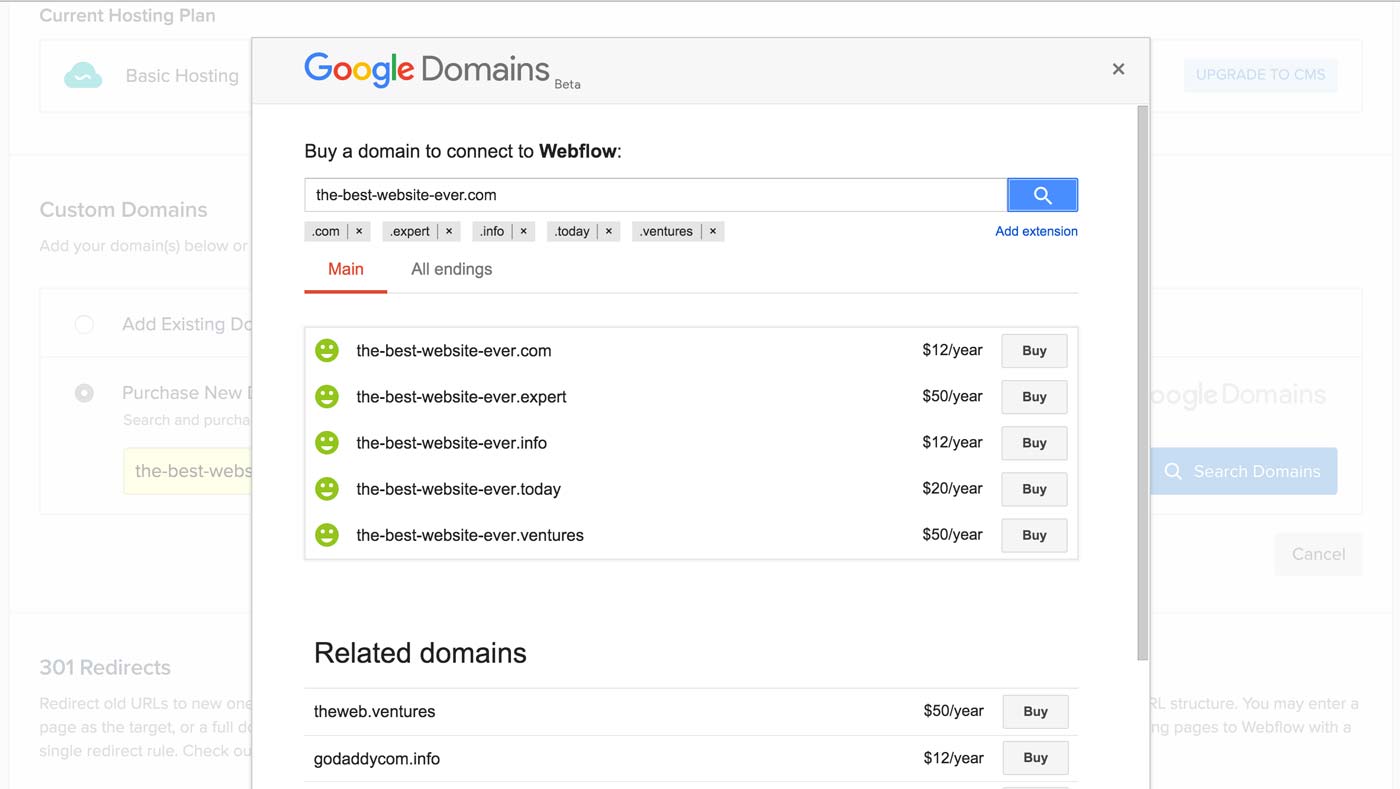Click the smiley icon beside the-best-website-ever.ventures
1400x789 pixels.
tap(327, 534)
